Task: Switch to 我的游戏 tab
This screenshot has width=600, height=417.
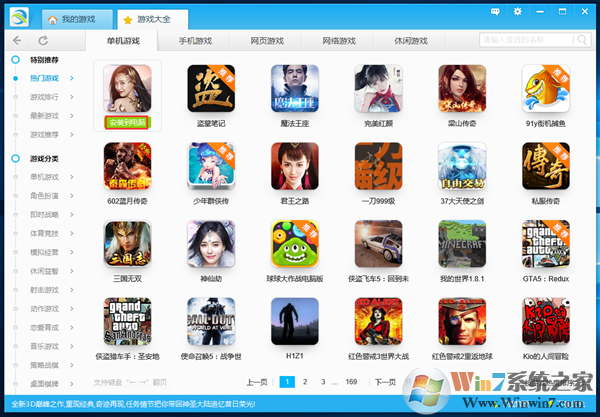Action: (77, 19)
